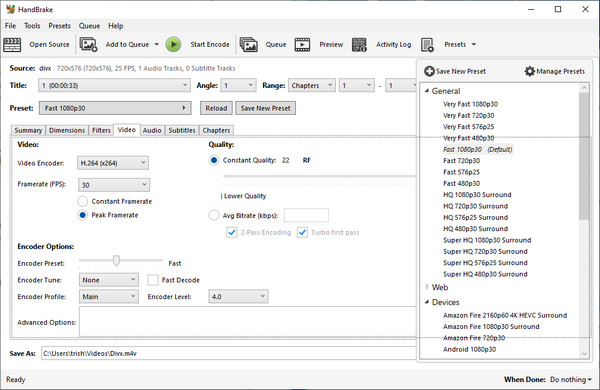Image resolution: width=600 pixels, height=390 pixels.
Task: Select the Avg Bitrate (kbps) radio button
Action: pyautogui.click(x=214, y=215)
